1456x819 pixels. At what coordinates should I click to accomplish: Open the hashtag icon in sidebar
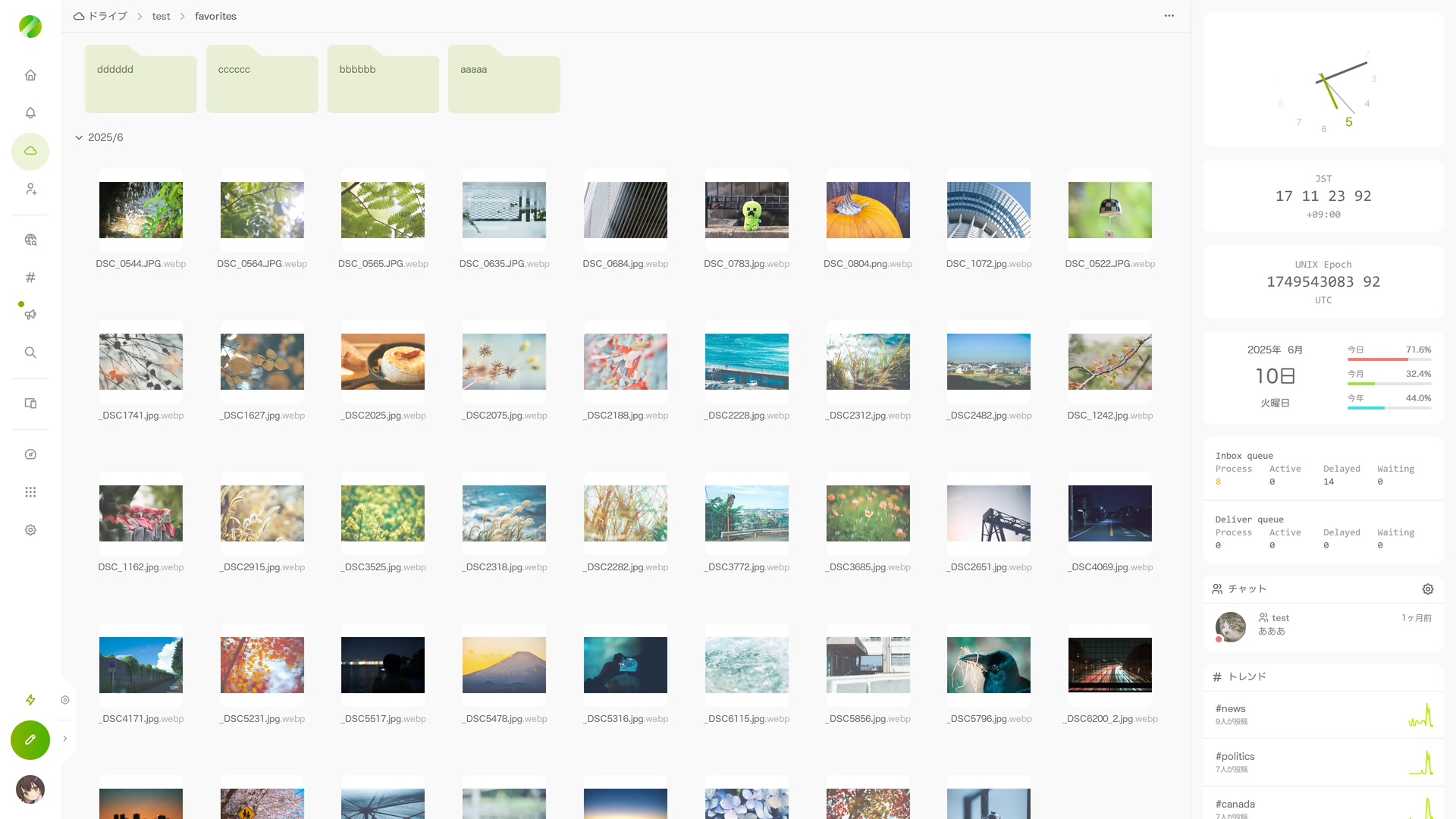pyautogui.click(x=30, y=278)
